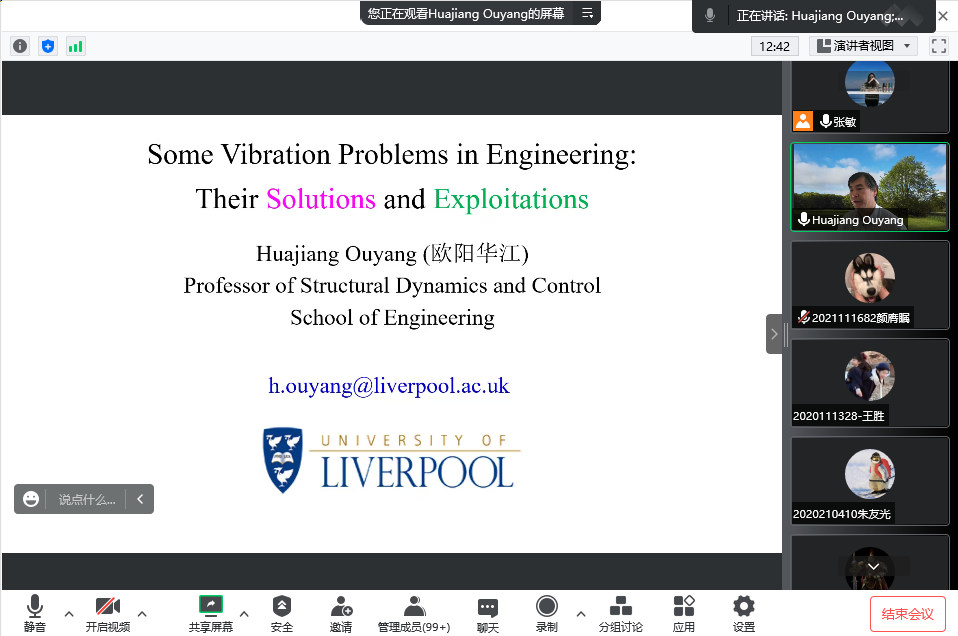This screenshot has width=958, height=636.
Task: Open the Invite (邀请) participants icon
Action: click(x=341, y=612)
